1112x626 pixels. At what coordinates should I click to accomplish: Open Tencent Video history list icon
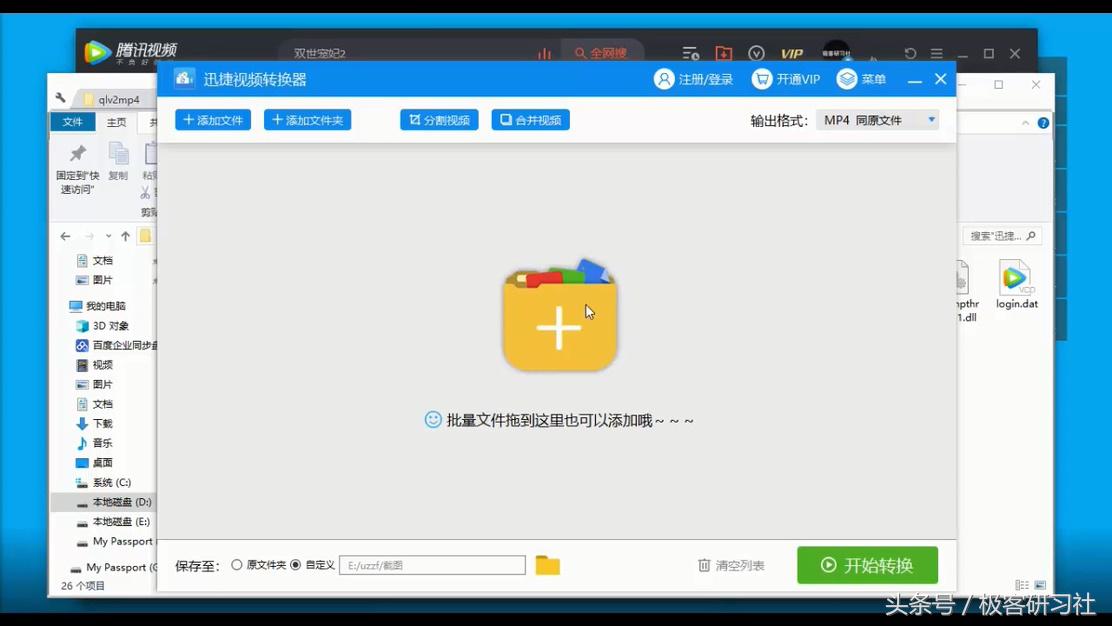690,53
